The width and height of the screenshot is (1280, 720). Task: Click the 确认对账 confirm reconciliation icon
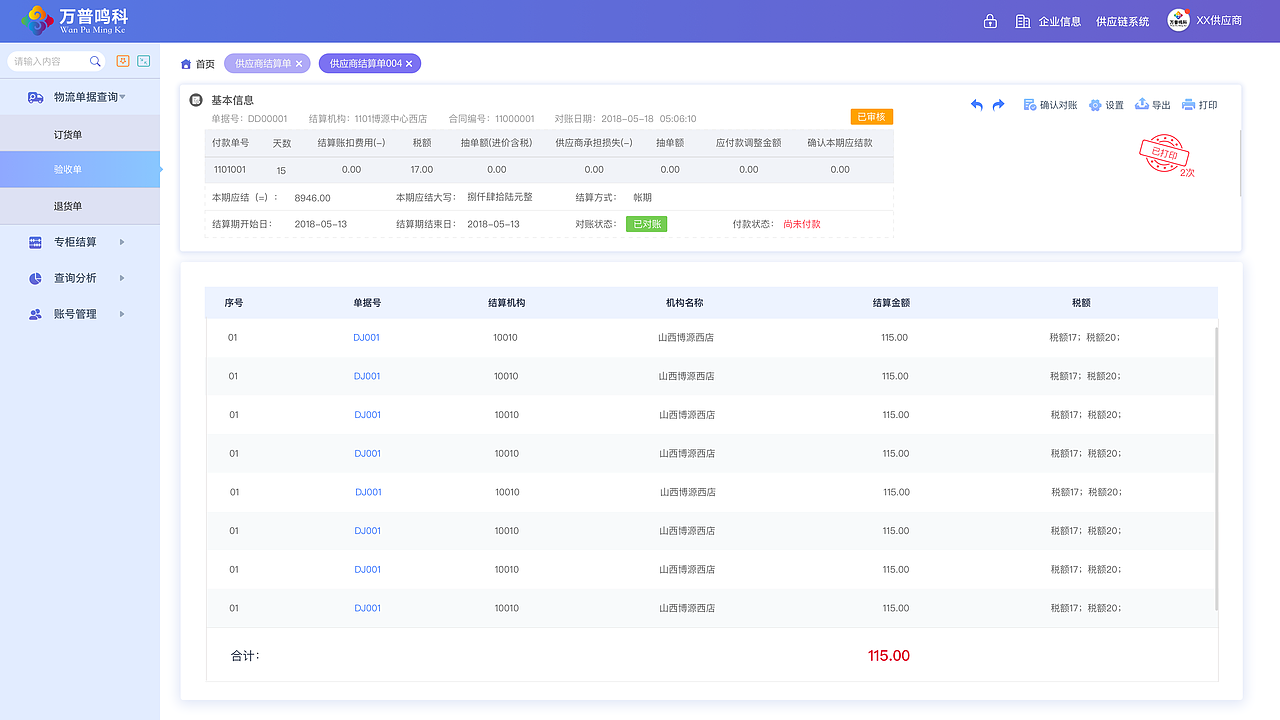(x=1030, y=105)
